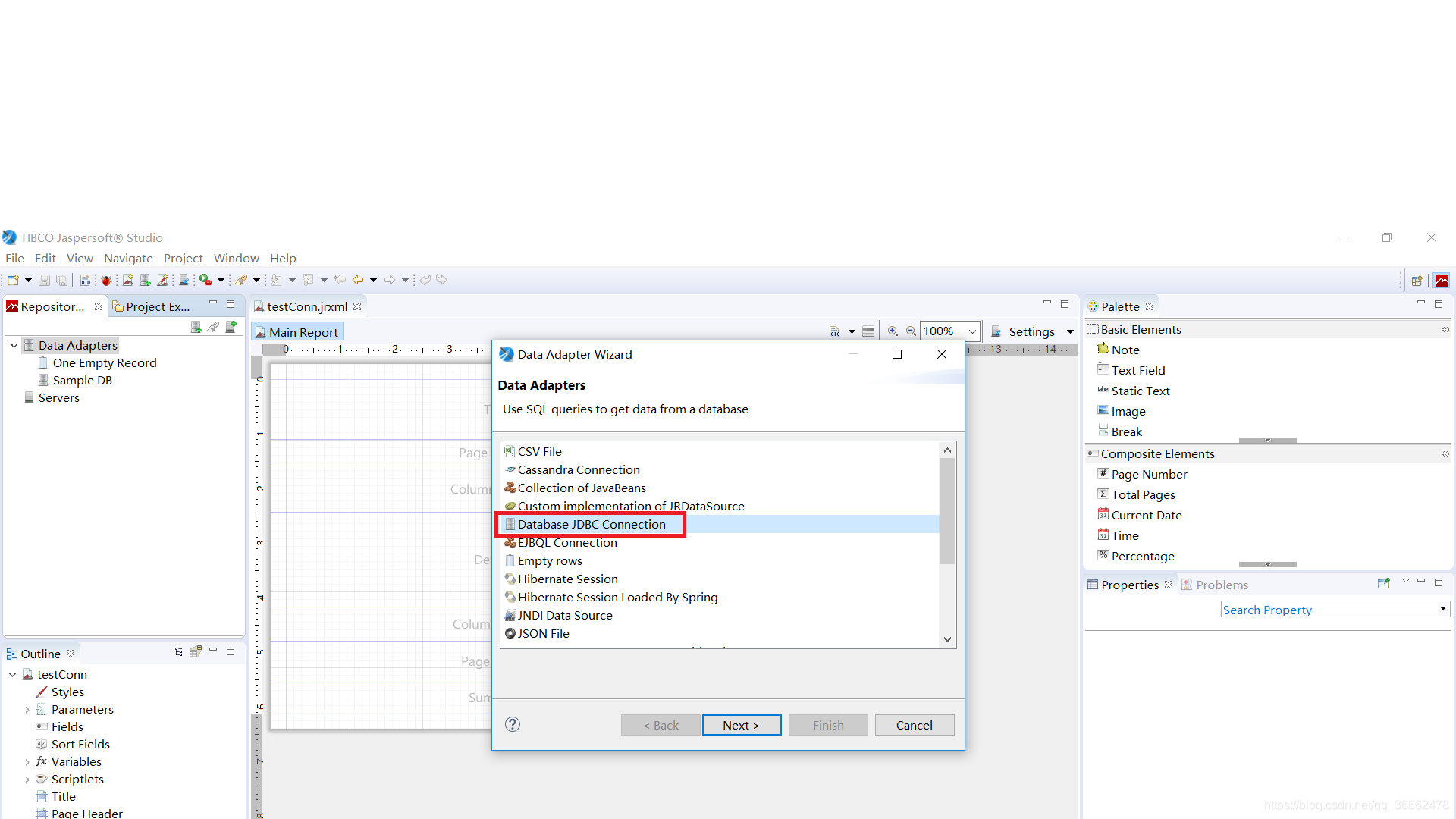Click the Next button in wizard
Viewport: 1456px width, 819px height.
pyautogui.click(x=741, y=725)
